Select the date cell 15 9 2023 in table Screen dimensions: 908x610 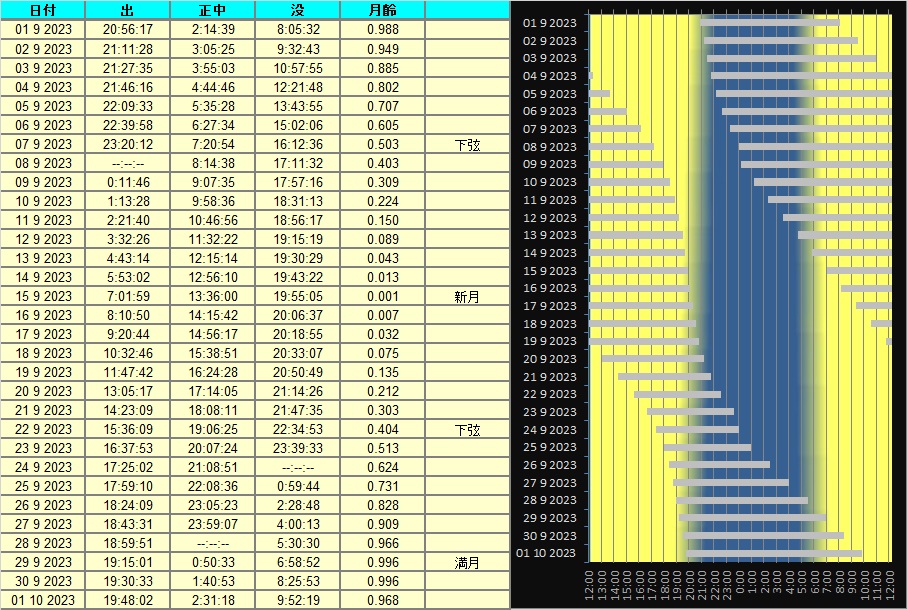pyautogui.click(x=43, y=297)
